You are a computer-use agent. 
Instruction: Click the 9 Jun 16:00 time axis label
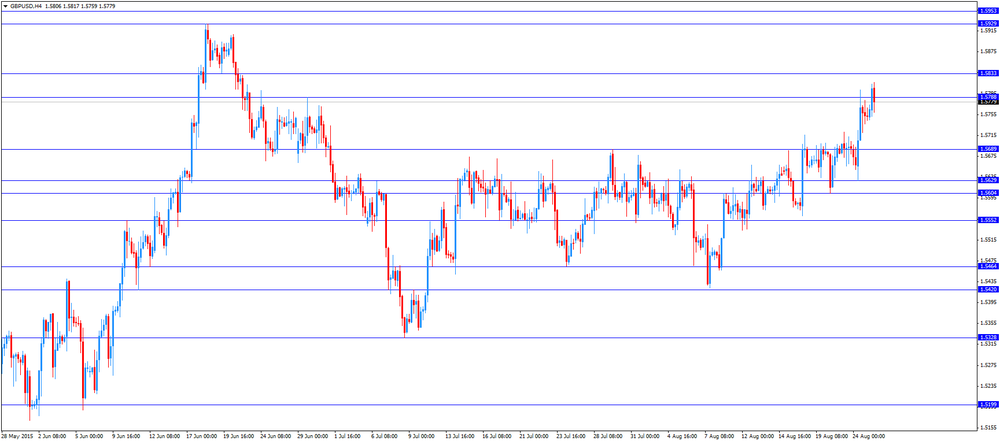126,437
